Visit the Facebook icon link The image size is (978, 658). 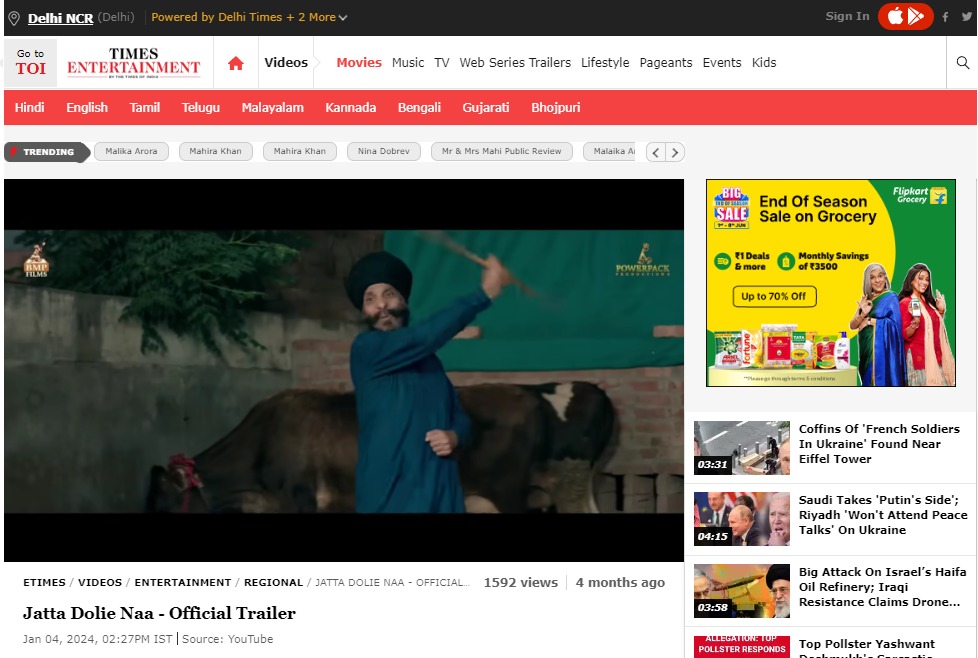click(946, 17)
